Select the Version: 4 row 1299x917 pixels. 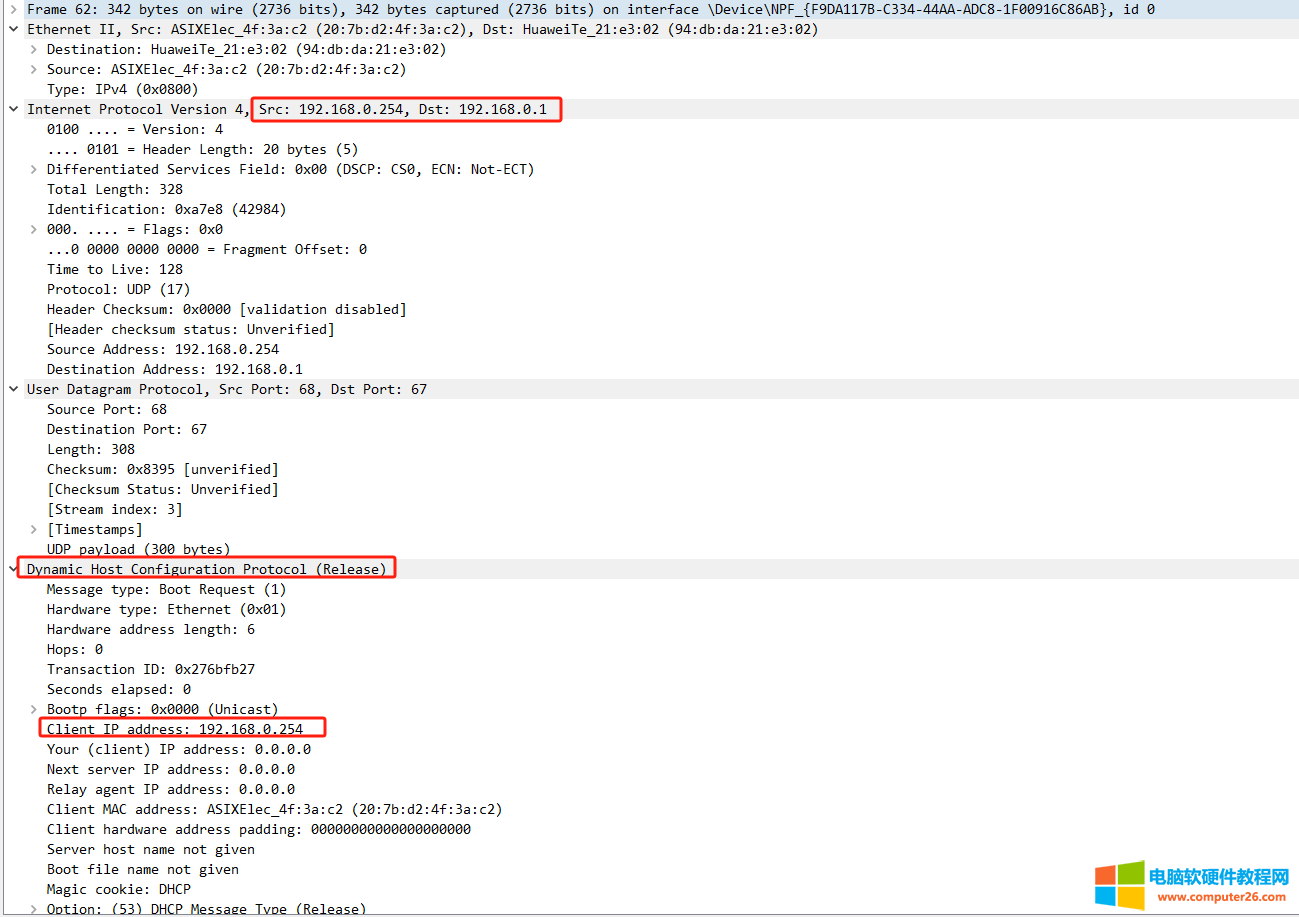tap(135, 129)
